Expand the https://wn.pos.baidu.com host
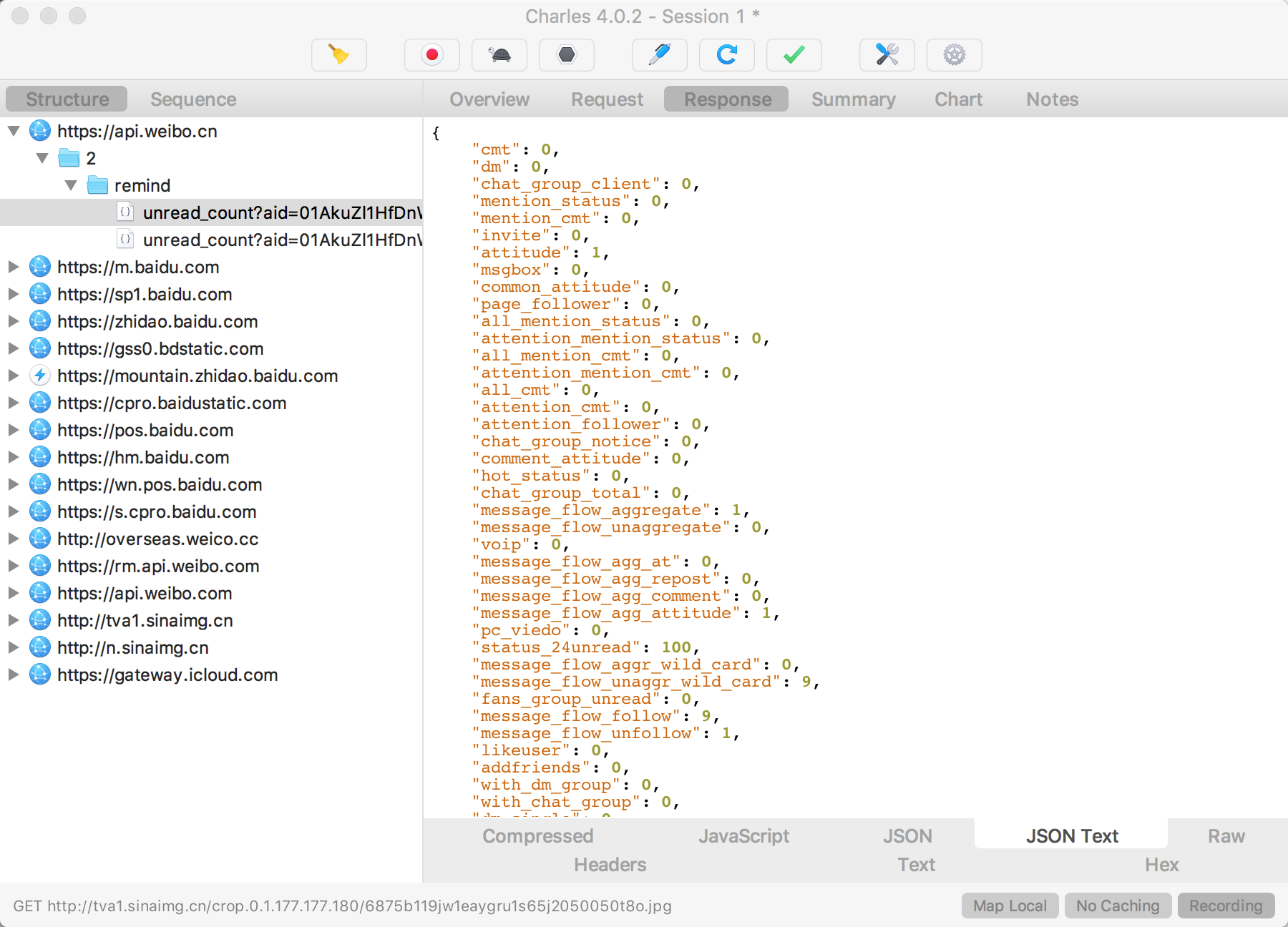The width and height of the screenshot is (1288, 927). 14,484
